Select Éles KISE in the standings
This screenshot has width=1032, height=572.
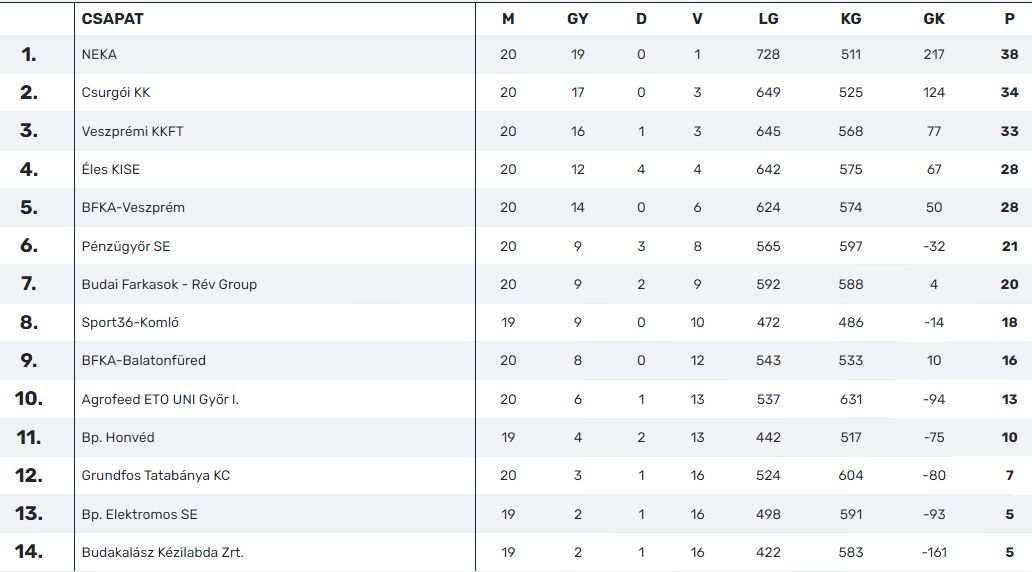[111, 169]
